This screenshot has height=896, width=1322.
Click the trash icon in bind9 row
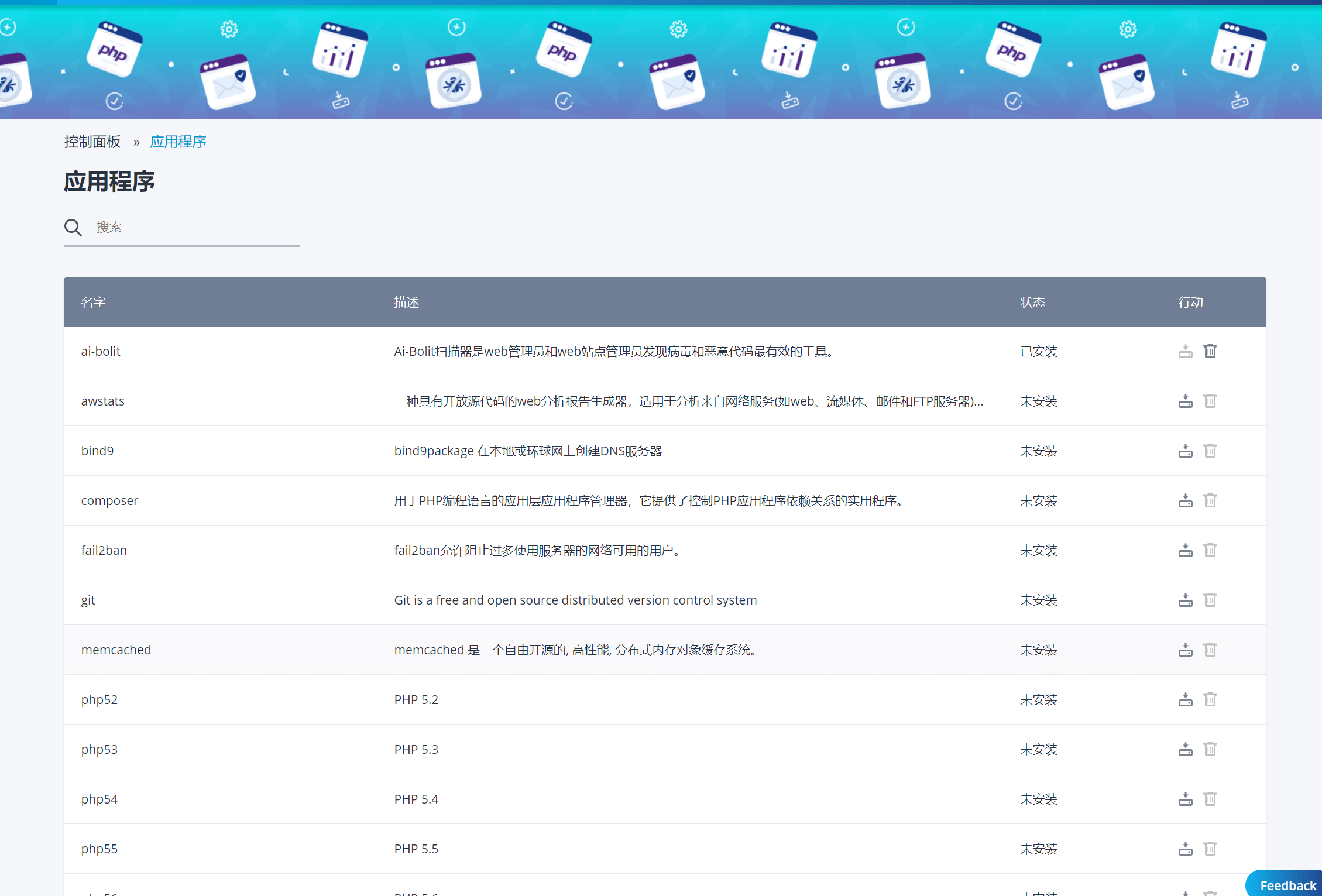point(1210,451)
